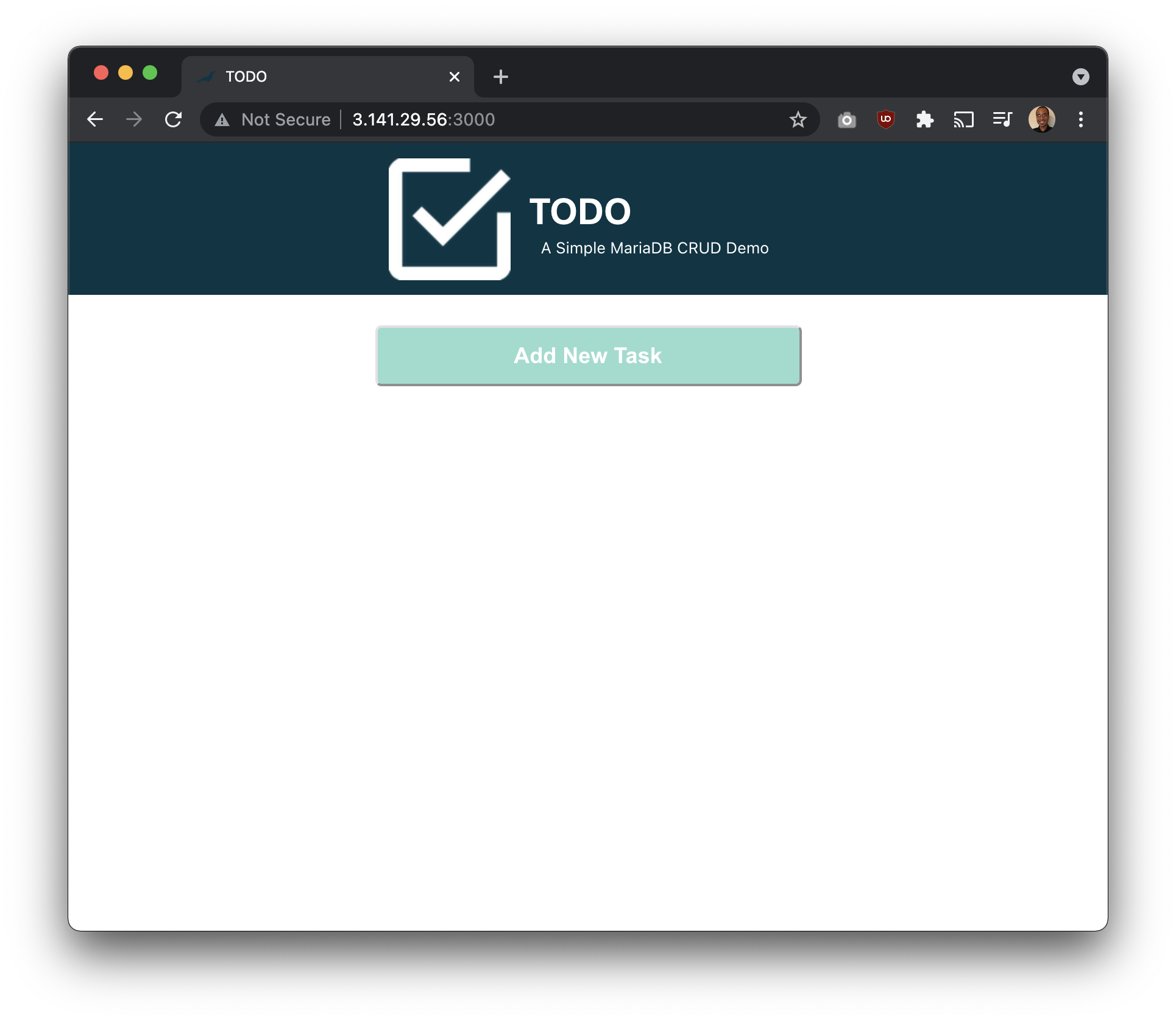The image size is (1176, 1021).
Task: Click the camera capture icon
Action: point(847,119)
